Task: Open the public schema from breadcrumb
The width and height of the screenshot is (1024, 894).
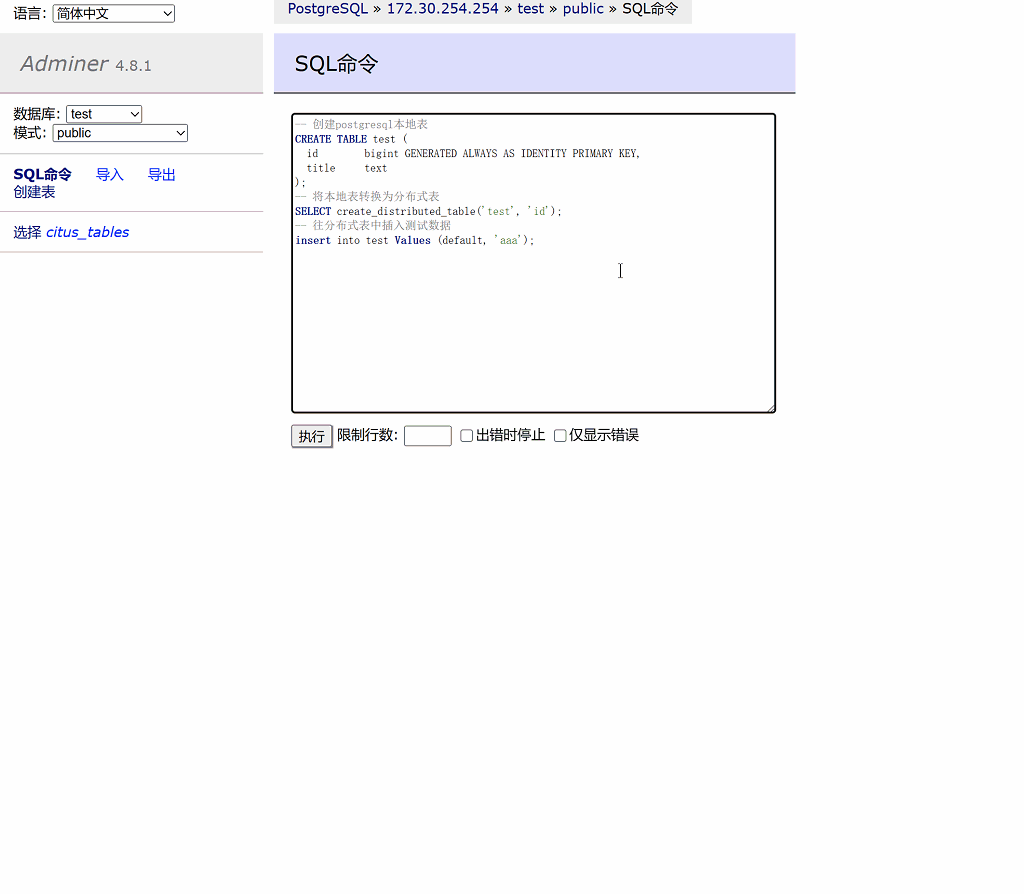Action: [x=583, y=8]
